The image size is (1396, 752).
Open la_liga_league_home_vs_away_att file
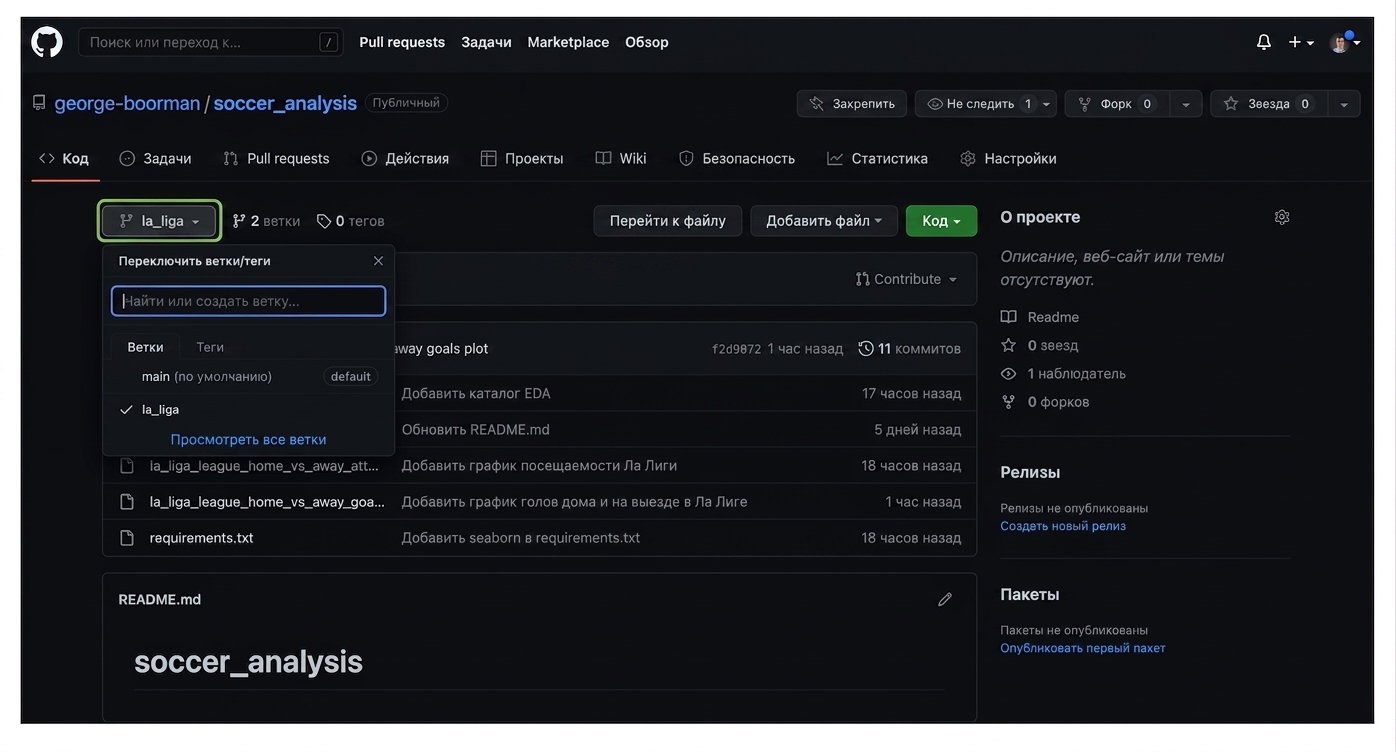265,466
